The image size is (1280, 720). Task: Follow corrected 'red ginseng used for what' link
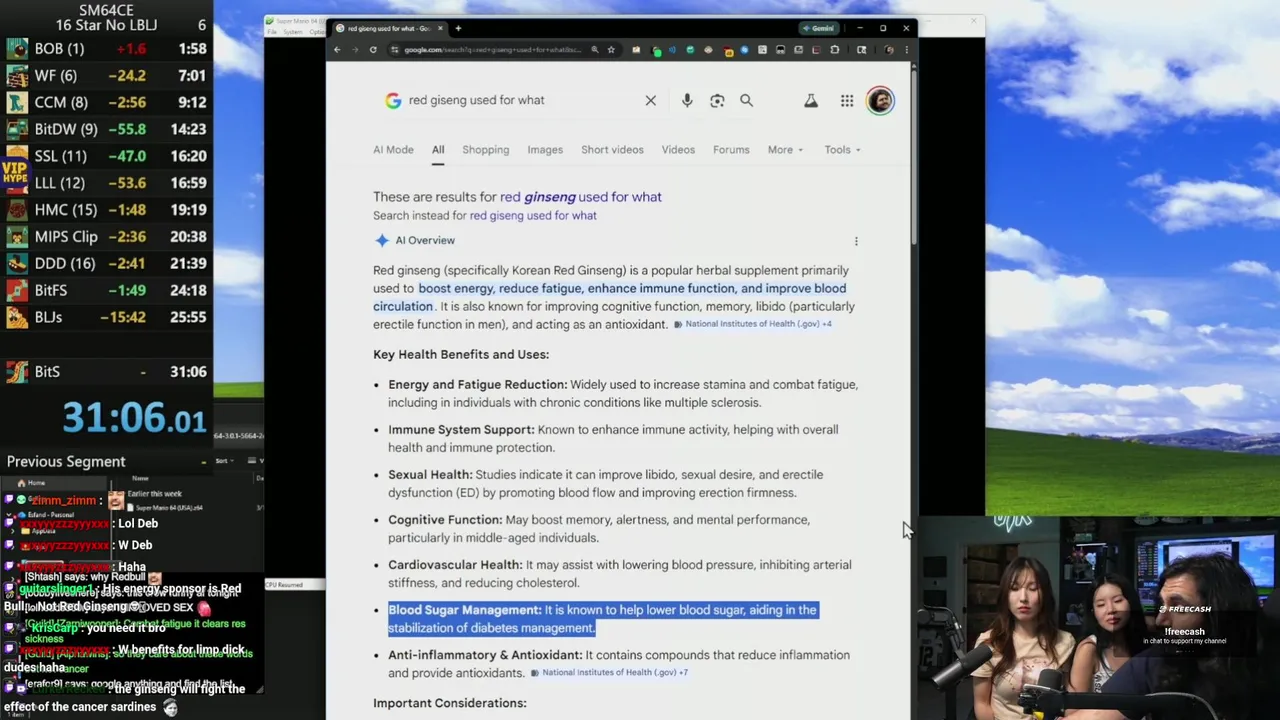click(581, 197)
